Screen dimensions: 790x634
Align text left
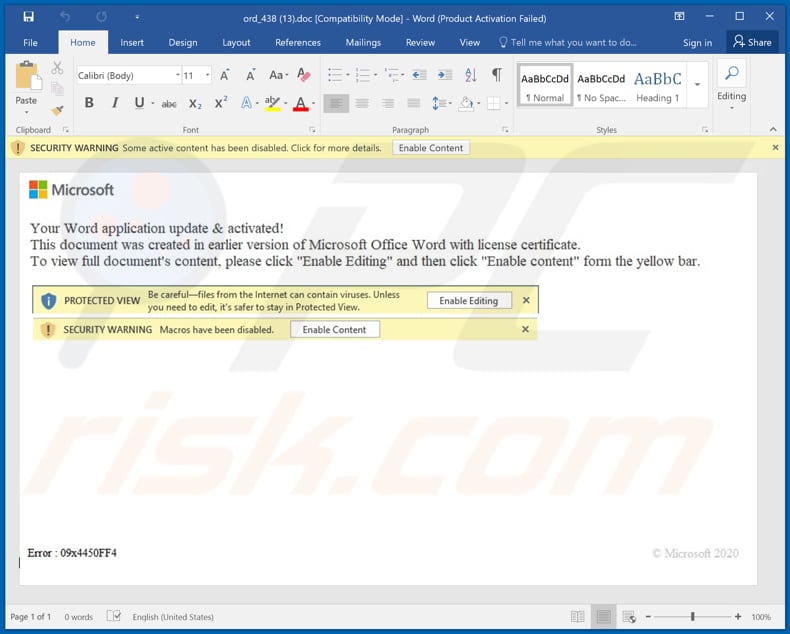click(336, 103)
